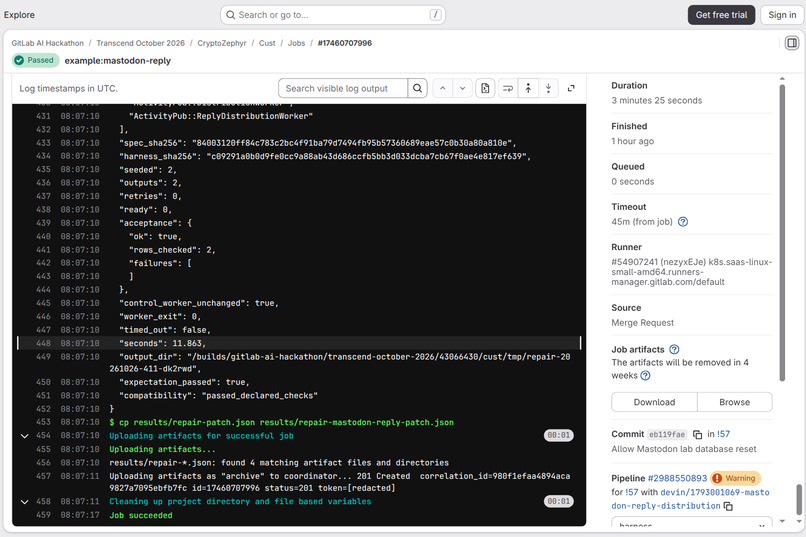The height and width of the screenshot is (537, 806).
Task: Click the Sign in button
Action: pos(782,15)
